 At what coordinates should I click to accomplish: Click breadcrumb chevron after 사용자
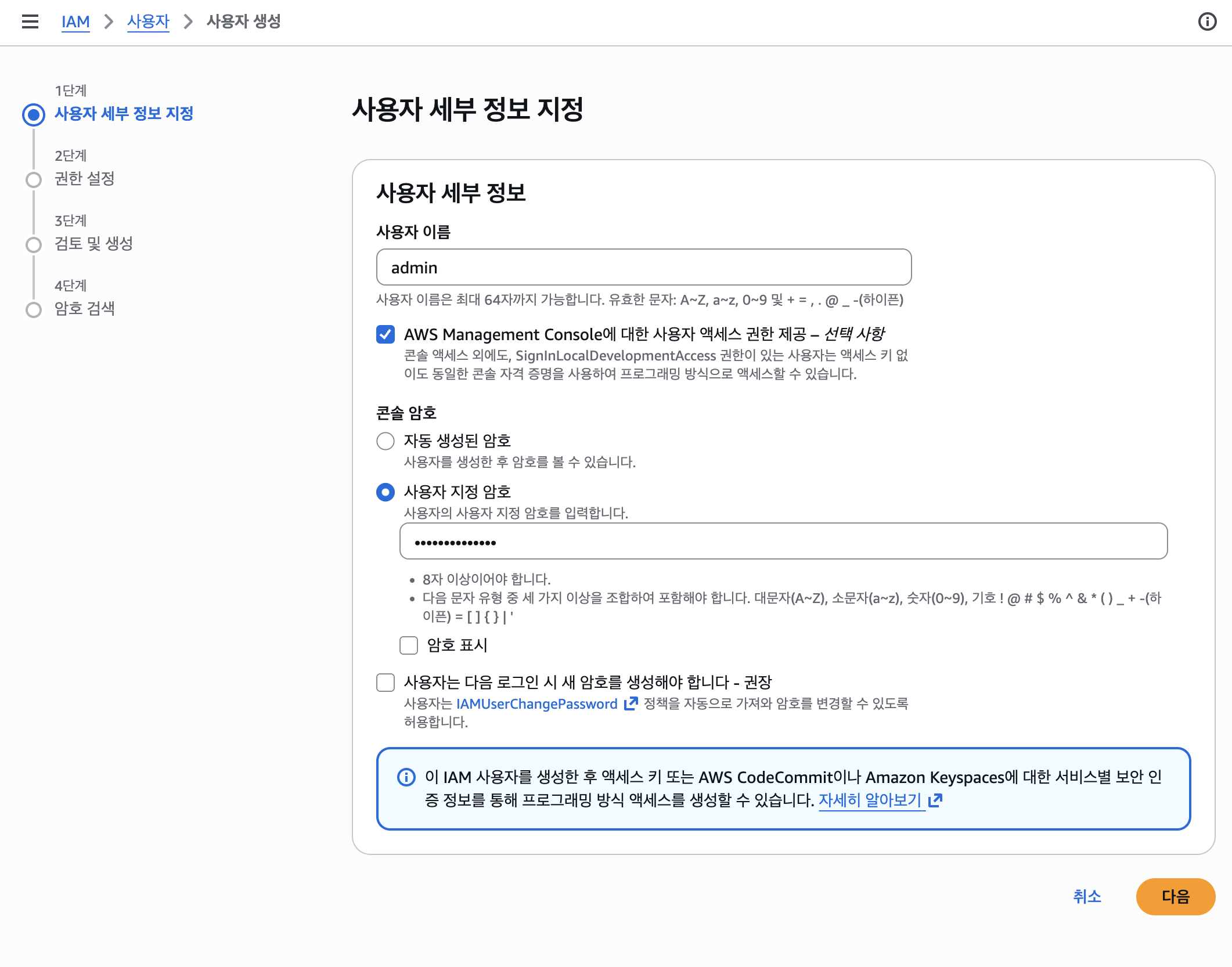[188, 22]
